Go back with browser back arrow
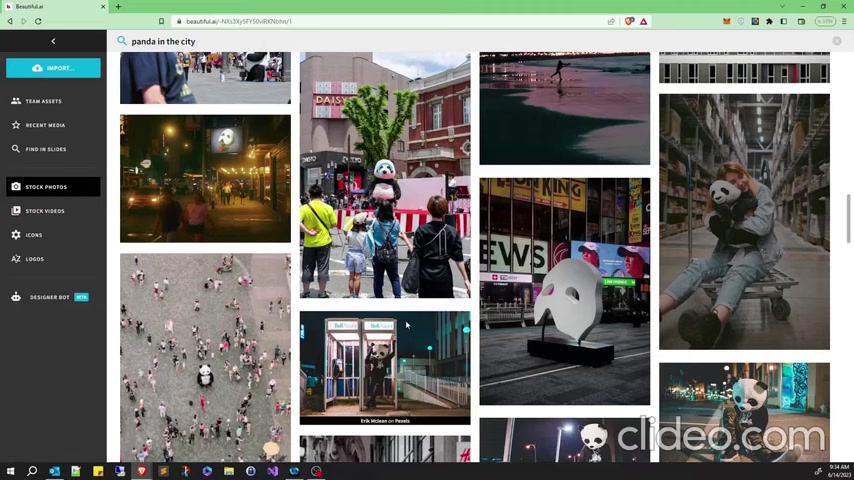854x480 pixels. point(10,21)
